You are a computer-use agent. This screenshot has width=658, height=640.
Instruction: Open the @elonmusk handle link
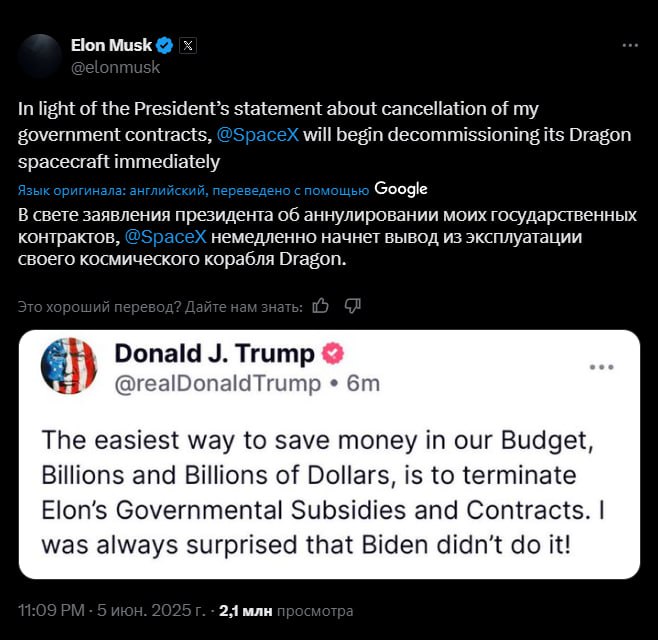[x=115, y=67]
